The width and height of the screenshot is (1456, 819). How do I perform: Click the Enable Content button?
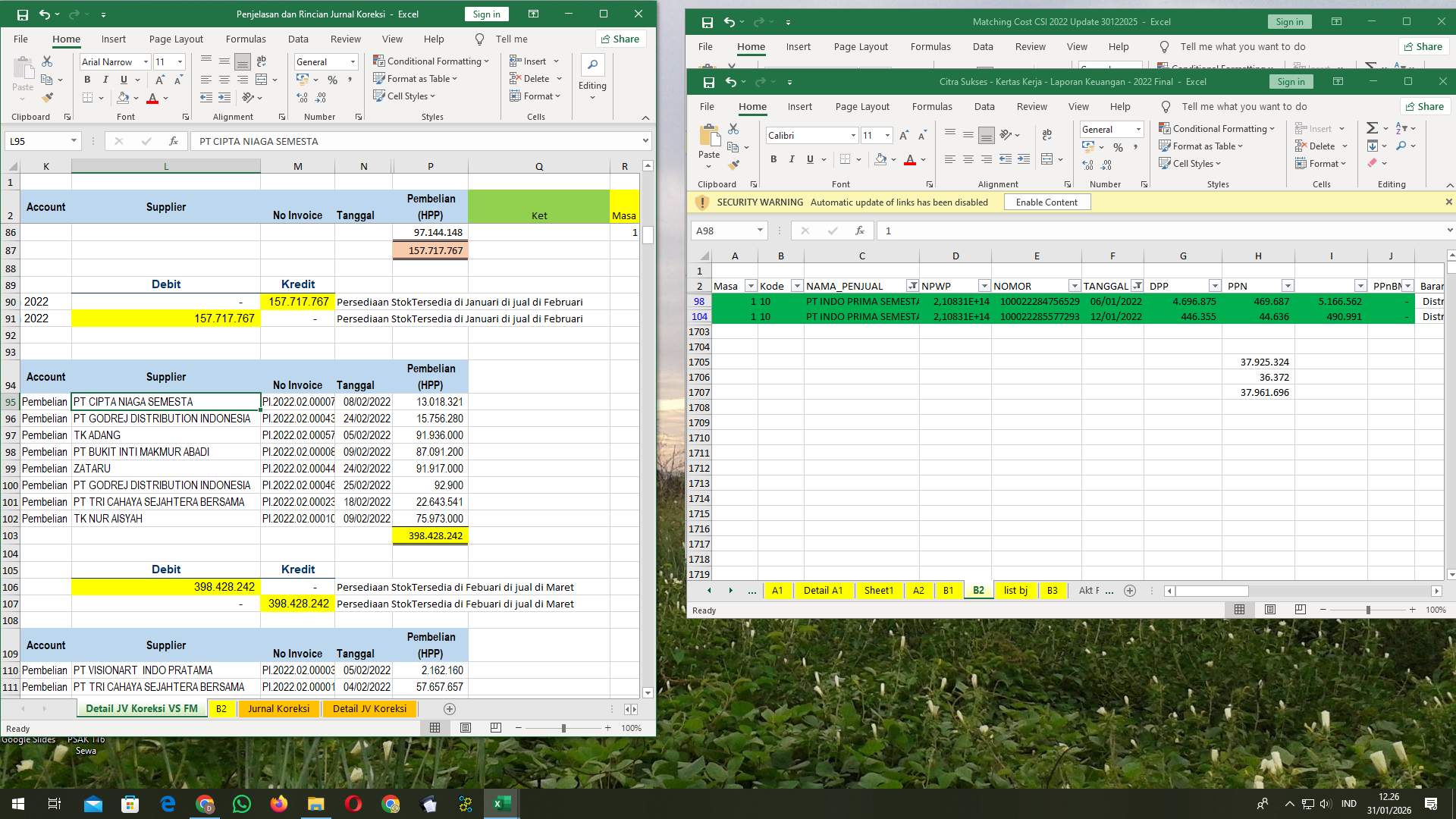tap(1047, 202)
